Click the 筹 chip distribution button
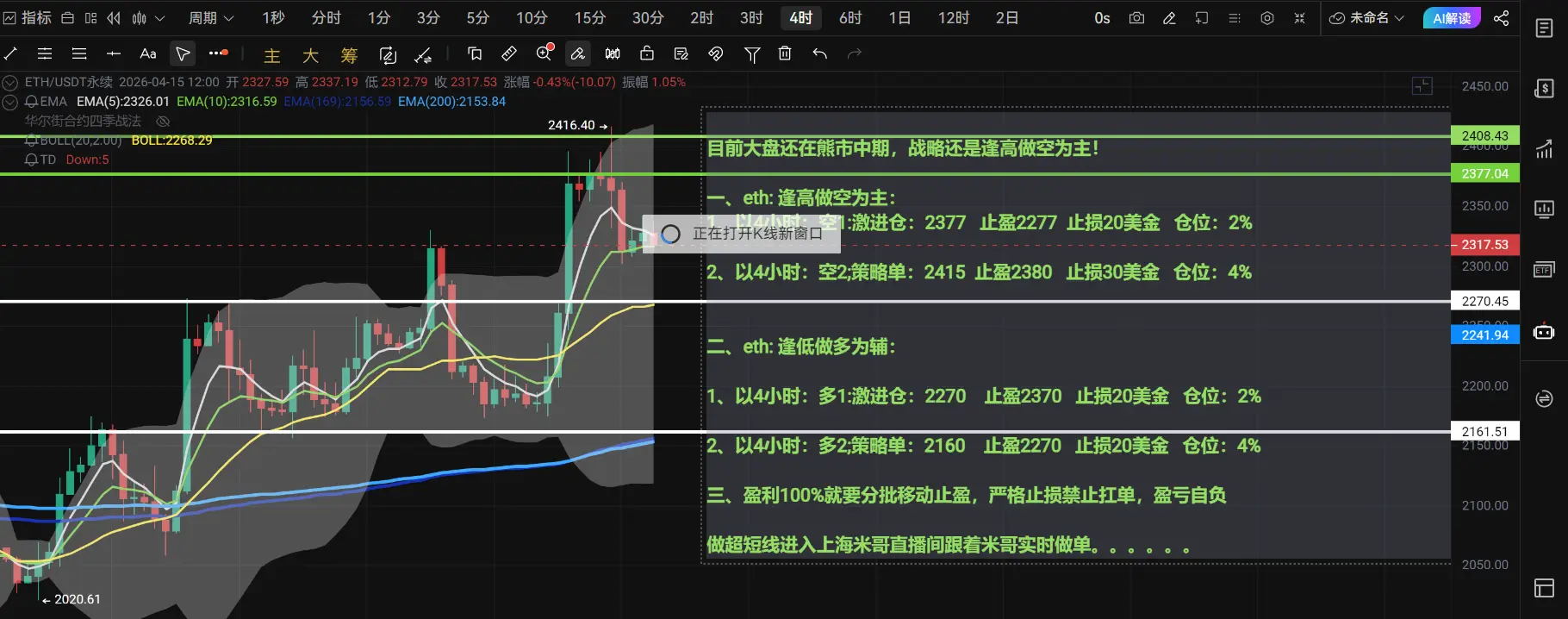The width and height of the screenshot is (1568, 619). 349,56
